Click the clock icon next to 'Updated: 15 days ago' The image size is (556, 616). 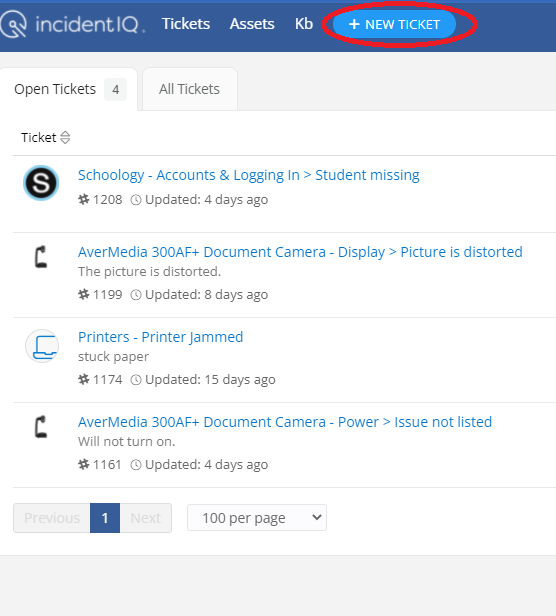pyautogui.click(x=136, y=380)
